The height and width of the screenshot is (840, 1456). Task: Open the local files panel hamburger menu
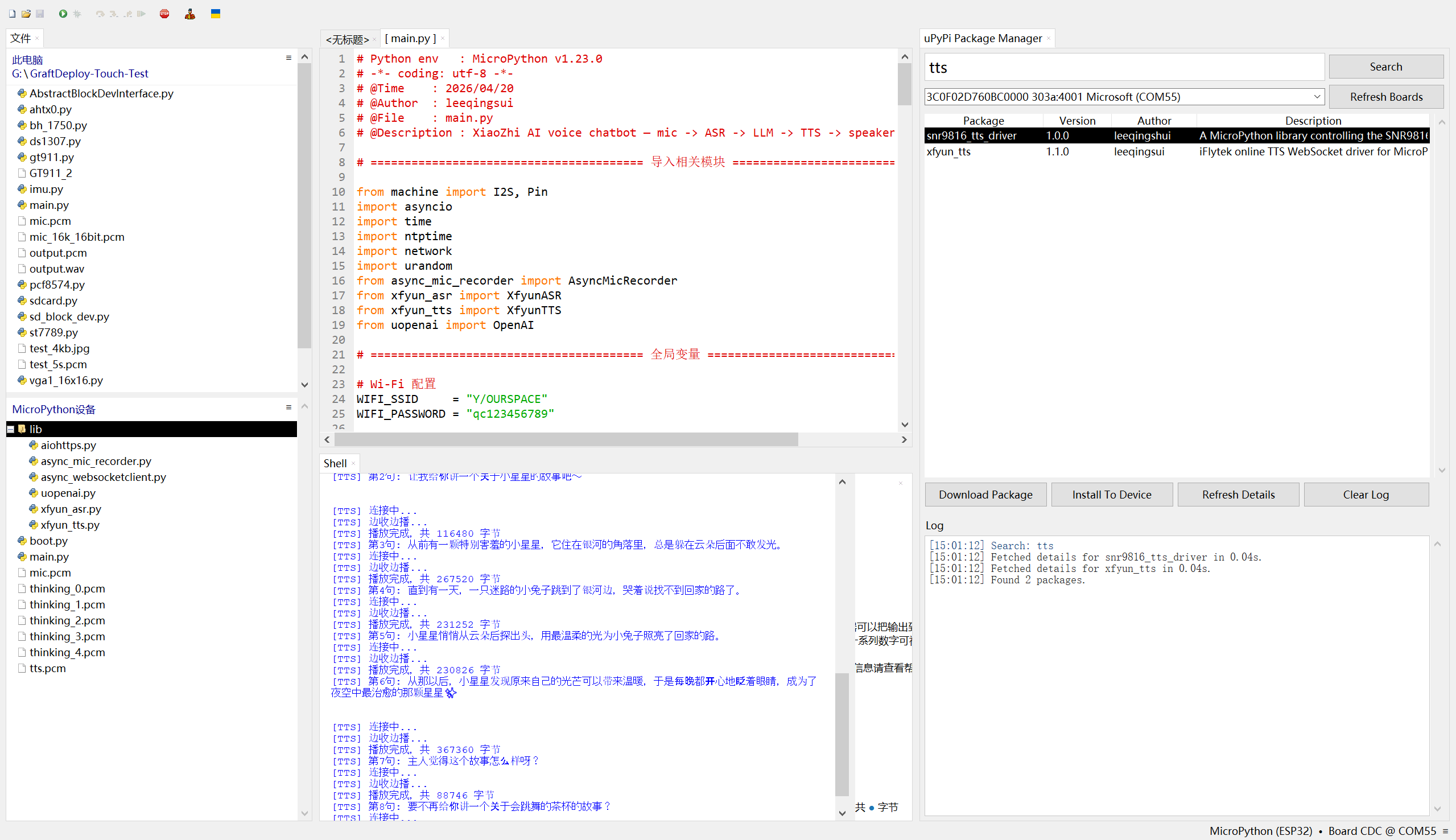pos(288,57)
